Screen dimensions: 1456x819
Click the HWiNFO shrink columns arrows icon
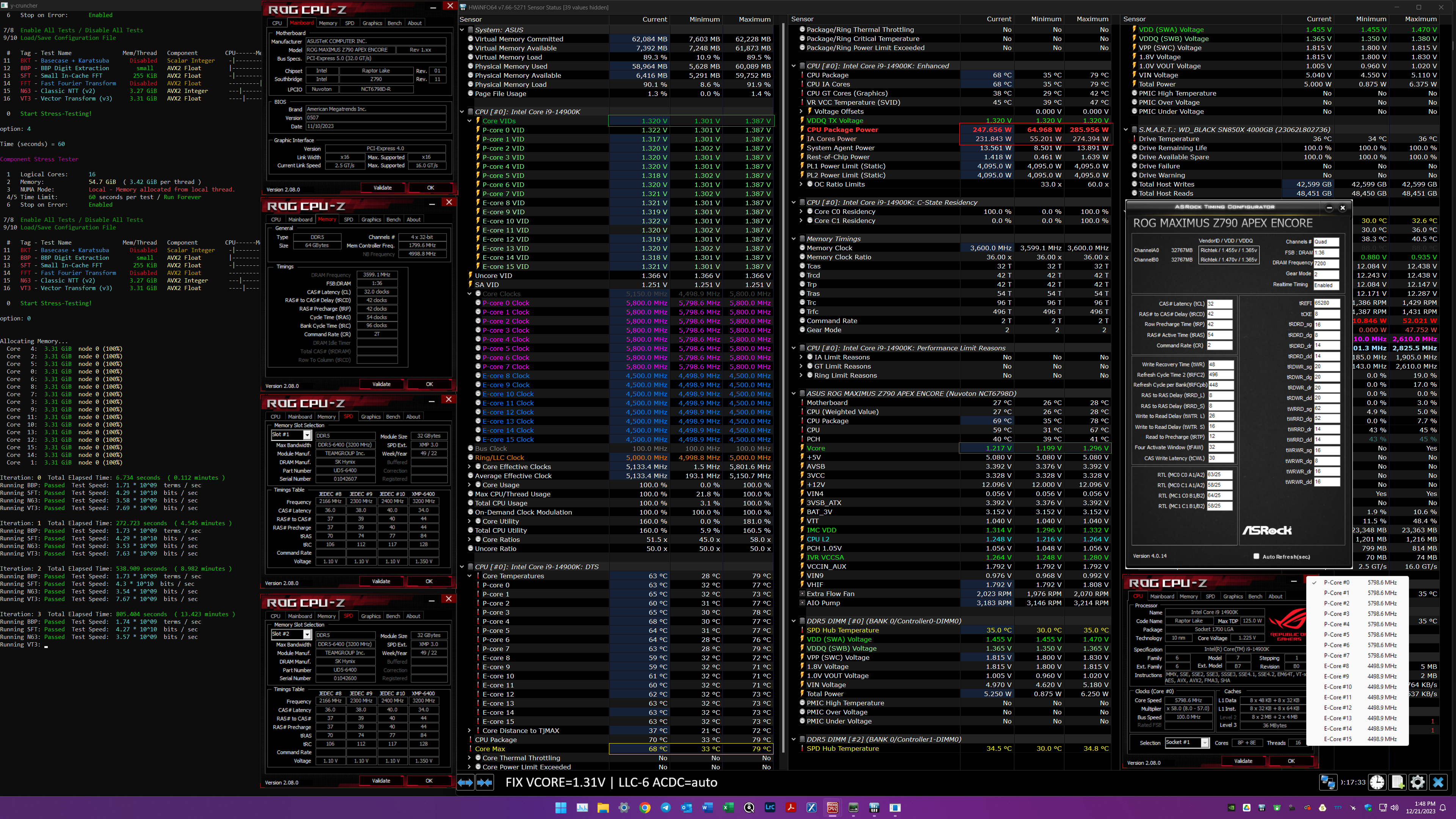coord(485,782)
